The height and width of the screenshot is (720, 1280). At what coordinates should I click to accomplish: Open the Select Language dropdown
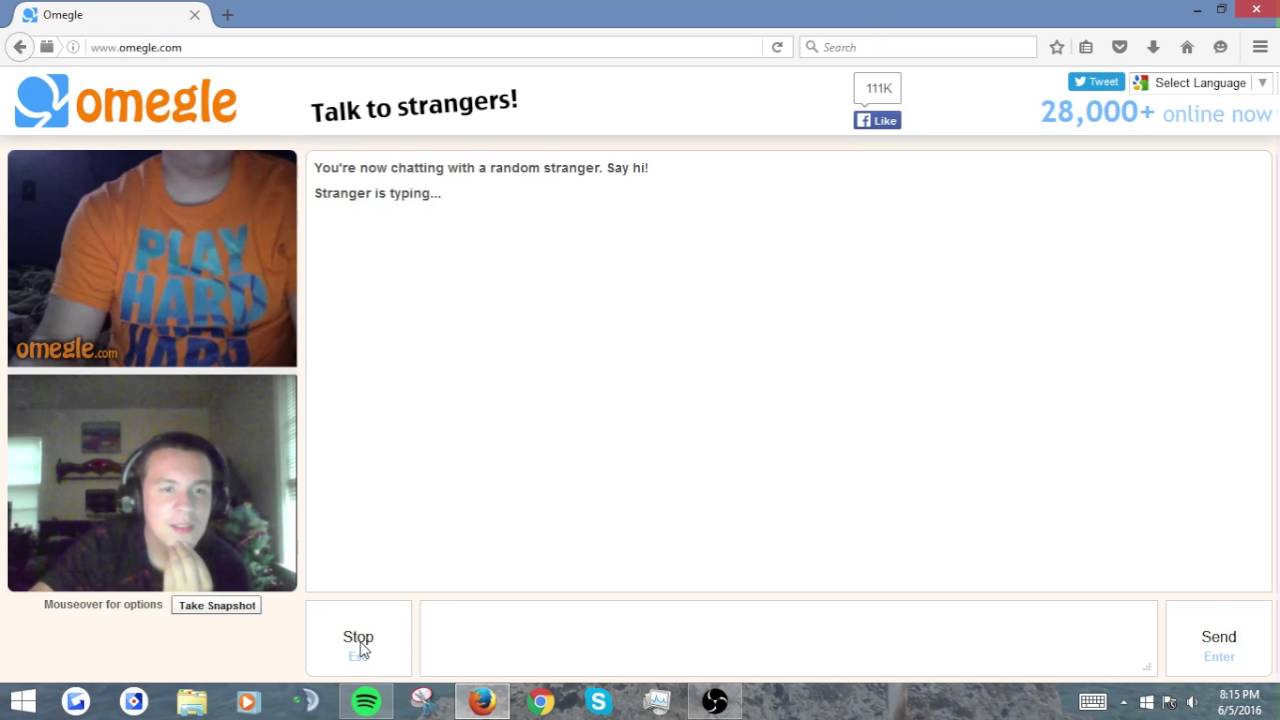[1200, 83]
